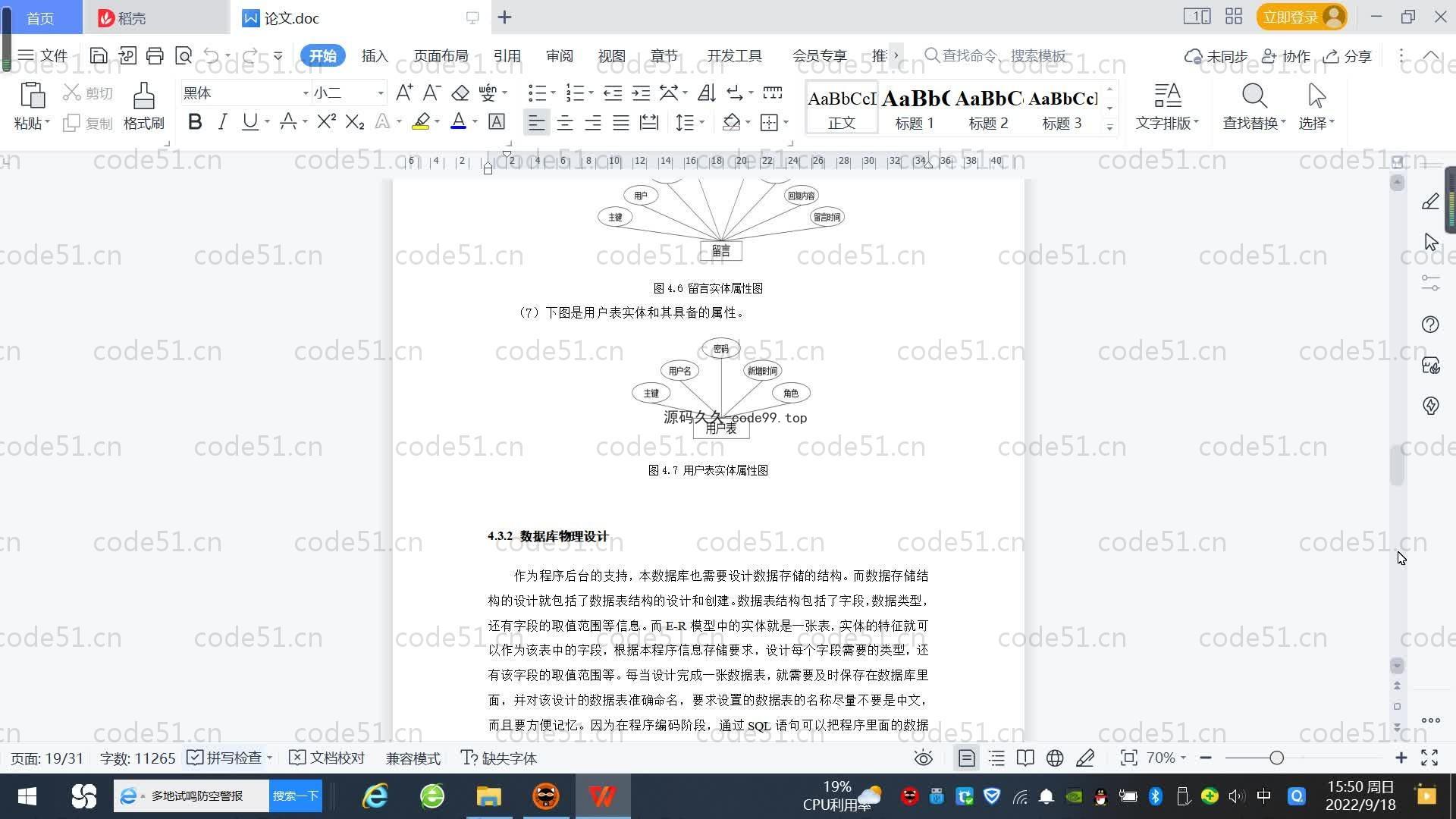The width and height of the screenshot is (1456, 819).
Task: Click the Decrease Indent icon
Action: (612, 93)
